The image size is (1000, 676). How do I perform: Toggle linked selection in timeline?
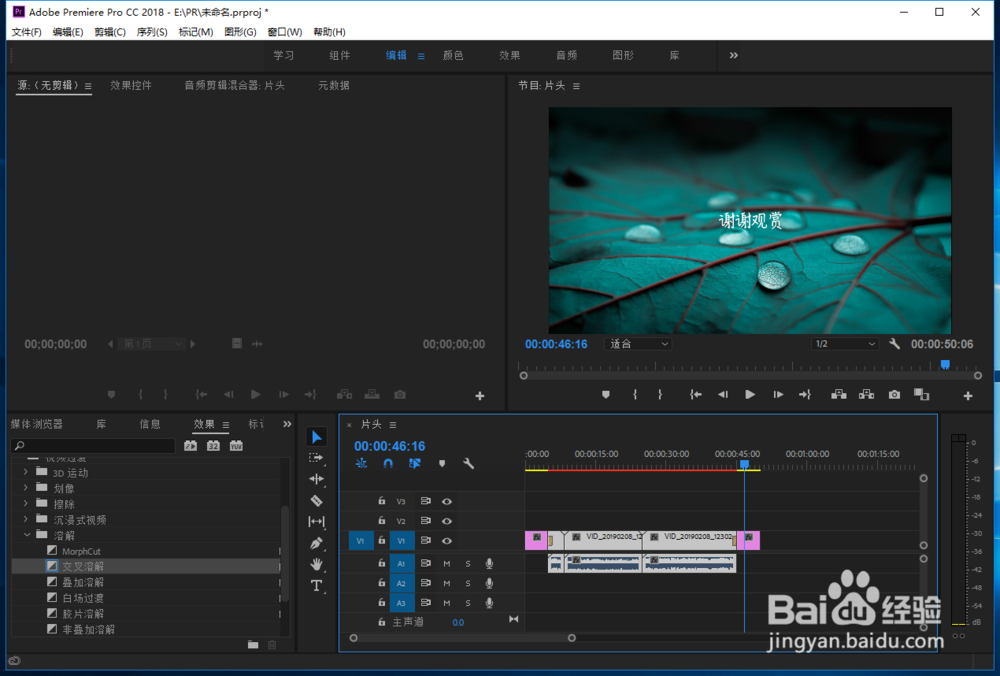click(415, 464)
